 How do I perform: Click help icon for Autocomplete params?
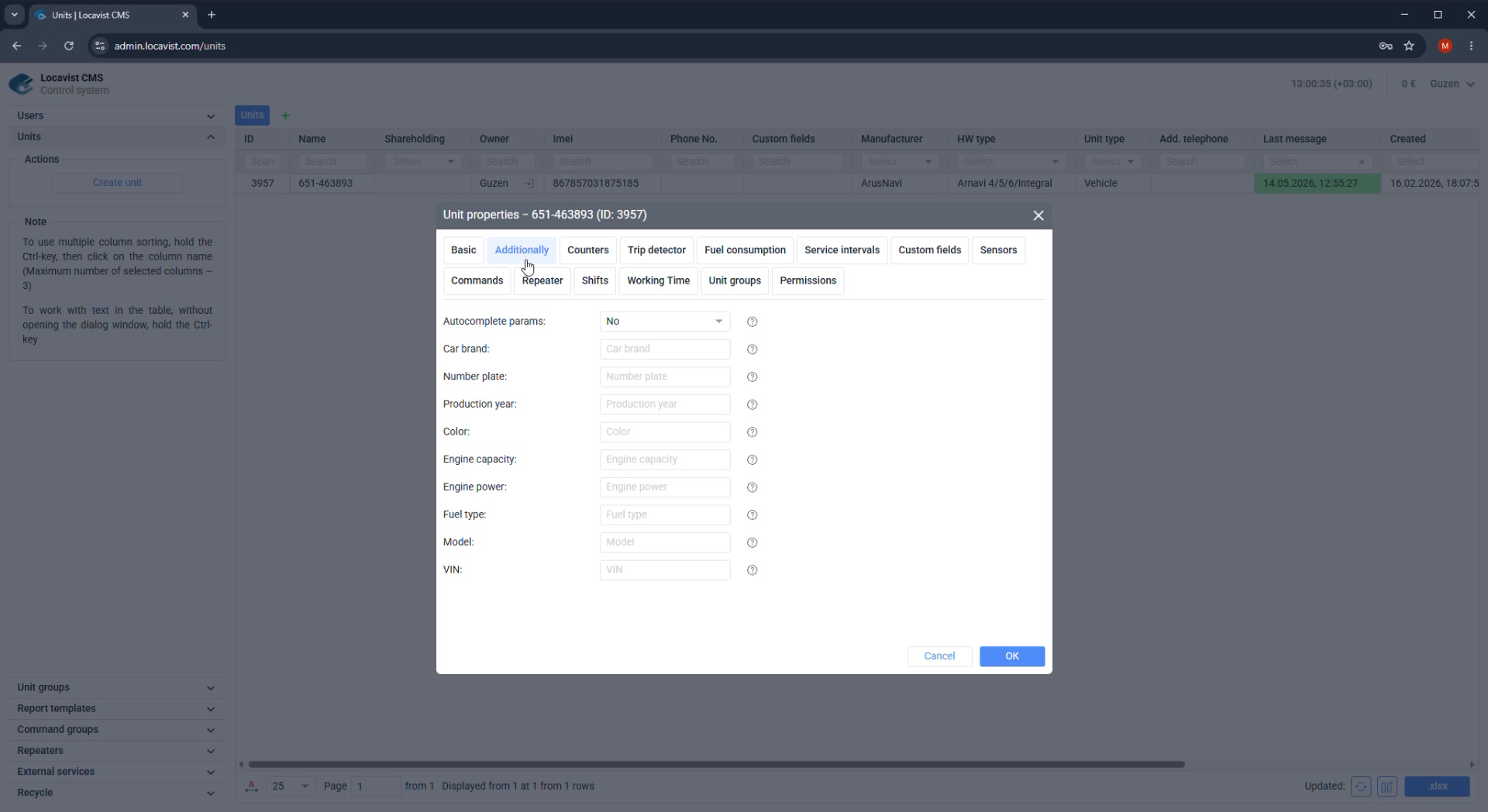pos(752,322)
